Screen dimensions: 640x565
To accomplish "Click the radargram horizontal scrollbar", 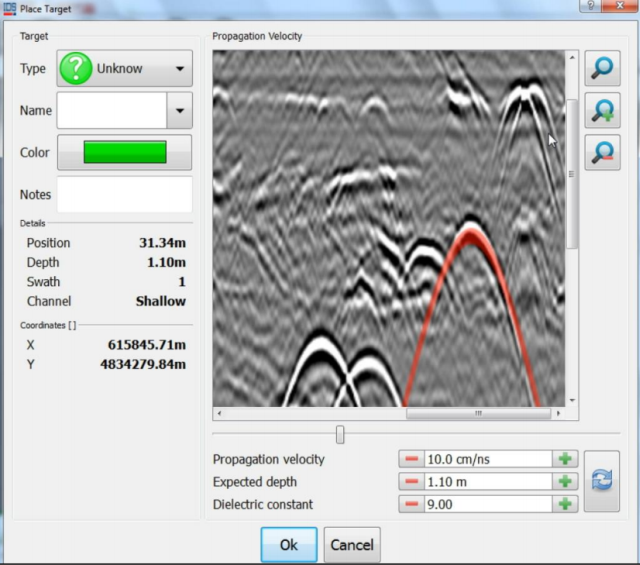I will coord(478,412).
